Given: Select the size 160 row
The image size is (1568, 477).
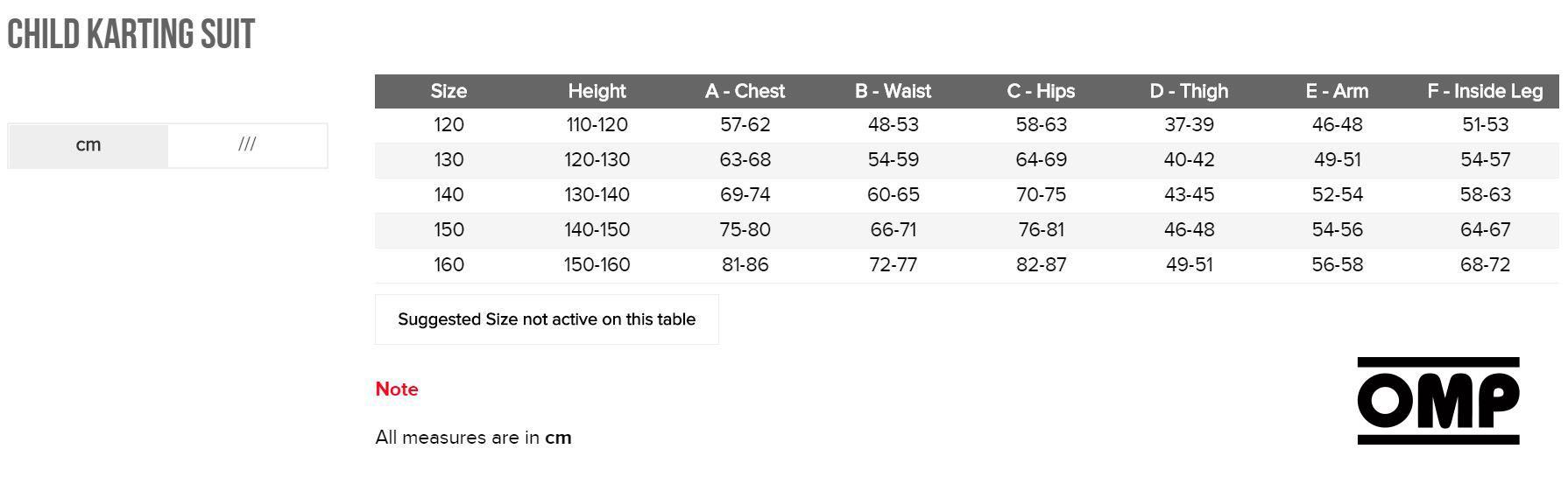Looking at the screenshot, I should 967,265.
